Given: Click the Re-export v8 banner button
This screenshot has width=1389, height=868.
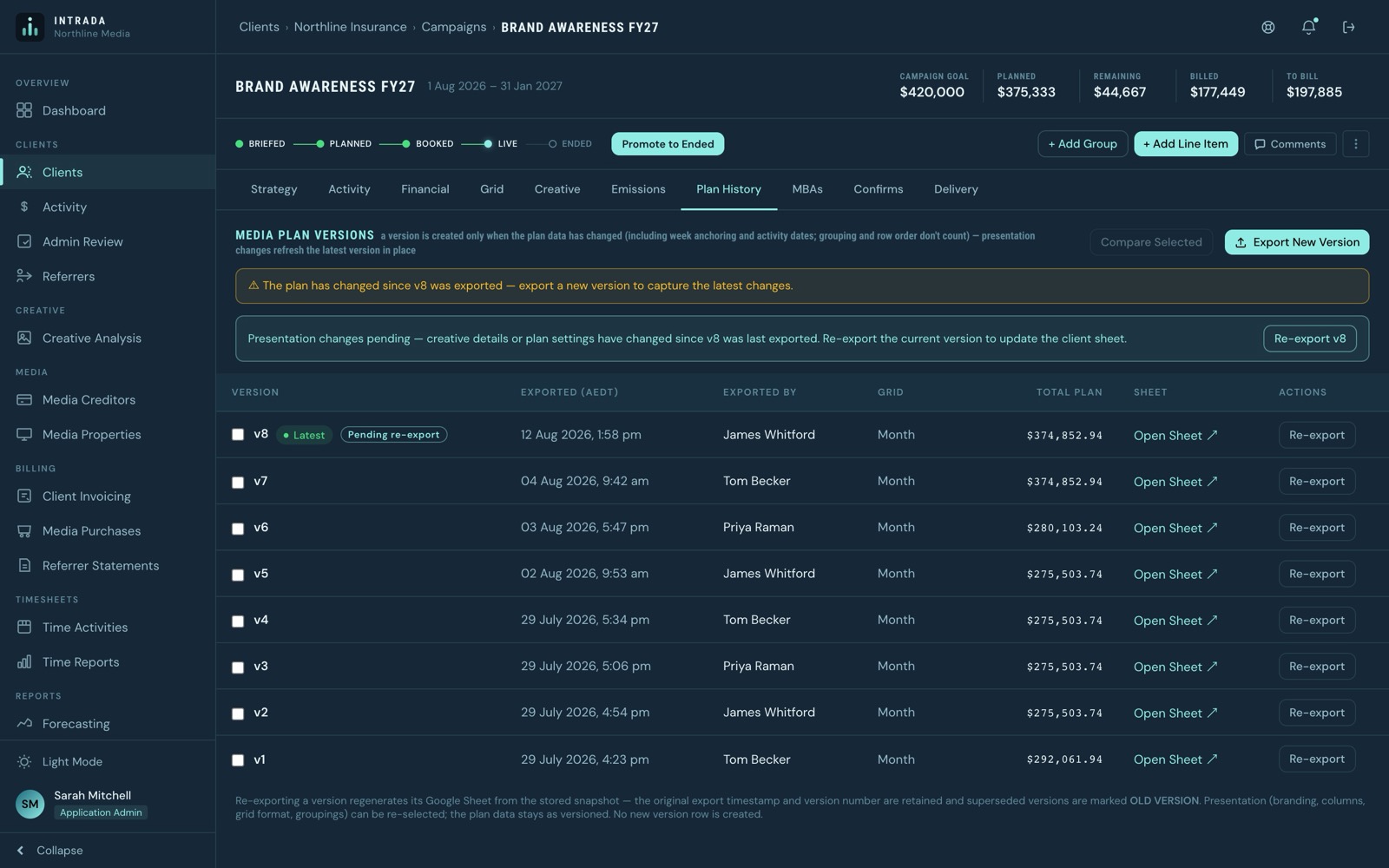Looking at the screenshot, I should (1309, 339).
